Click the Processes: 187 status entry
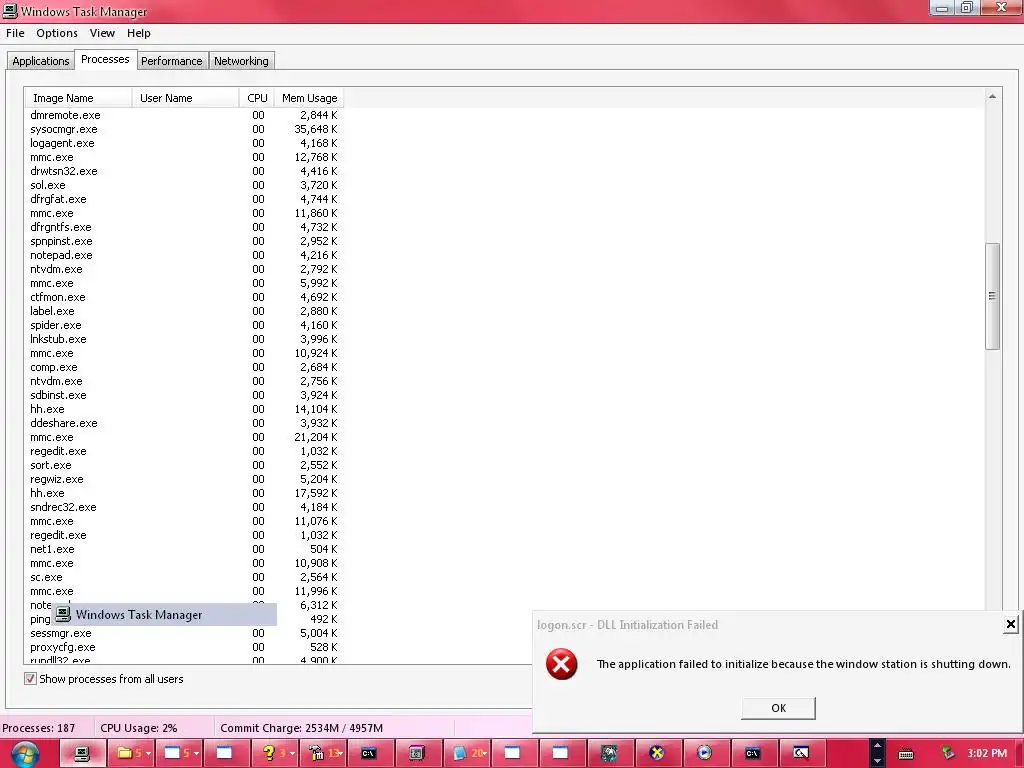1024x768 pixels. (39, 728)
